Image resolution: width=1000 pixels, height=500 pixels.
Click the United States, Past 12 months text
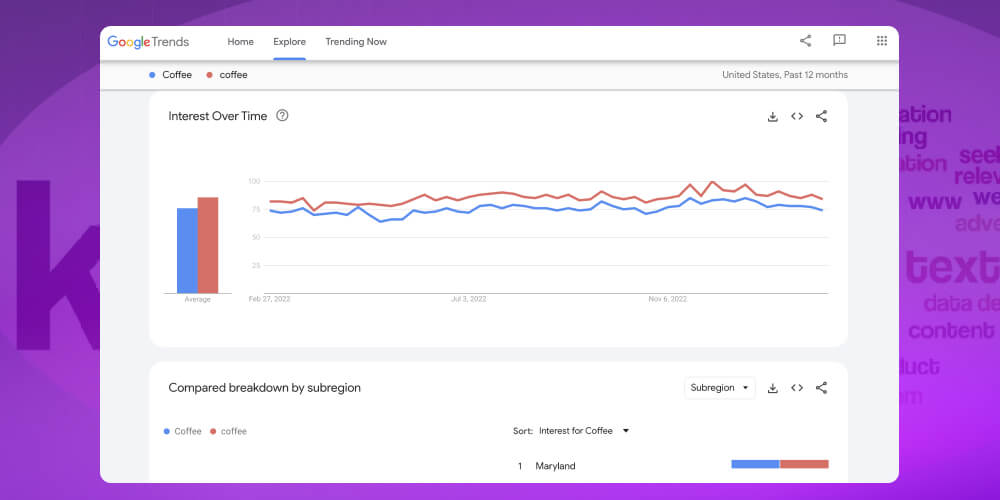[785, 75]
